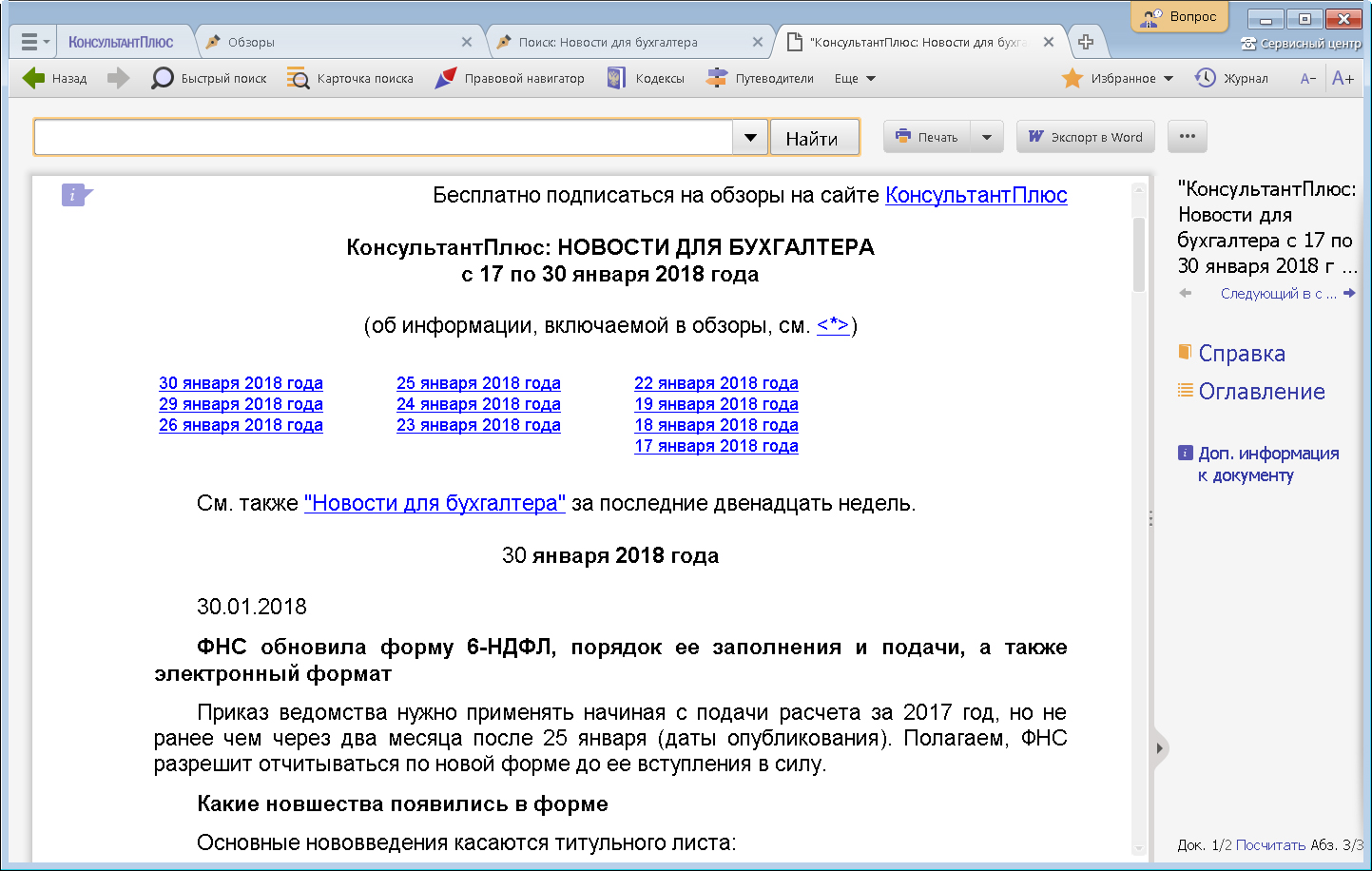
Task: Open the Журнал history
Action: pos(1231,78)
